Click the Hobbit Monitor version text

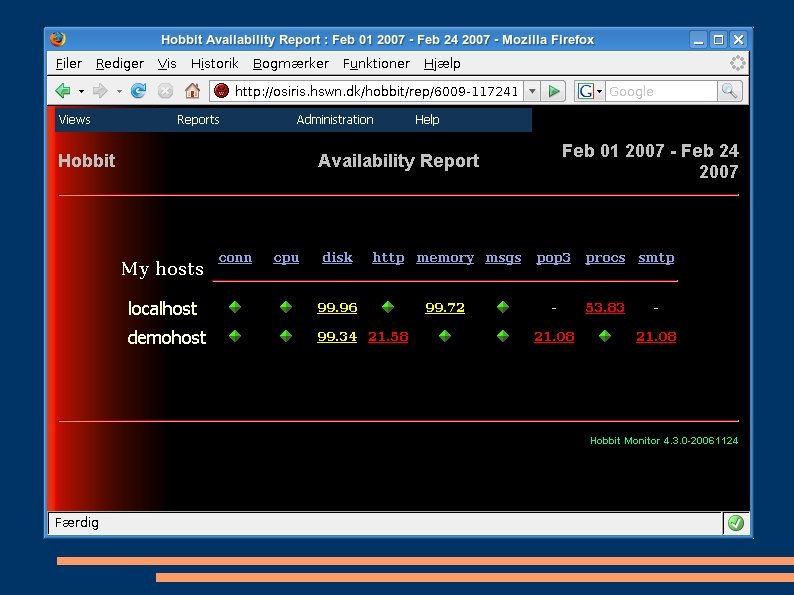coord(664,441)
